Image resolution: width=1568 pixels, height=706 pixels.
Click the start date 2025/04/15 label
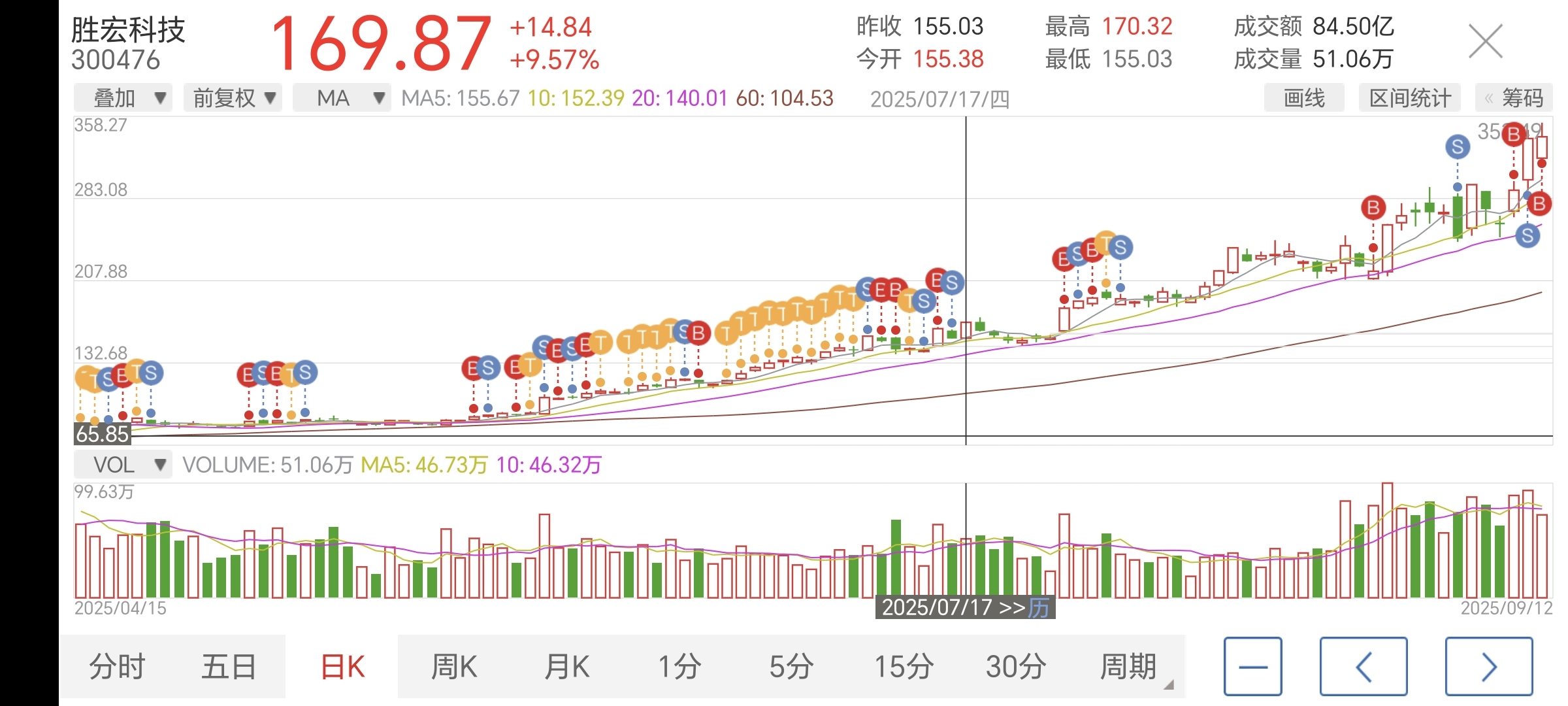pos(120,608)
